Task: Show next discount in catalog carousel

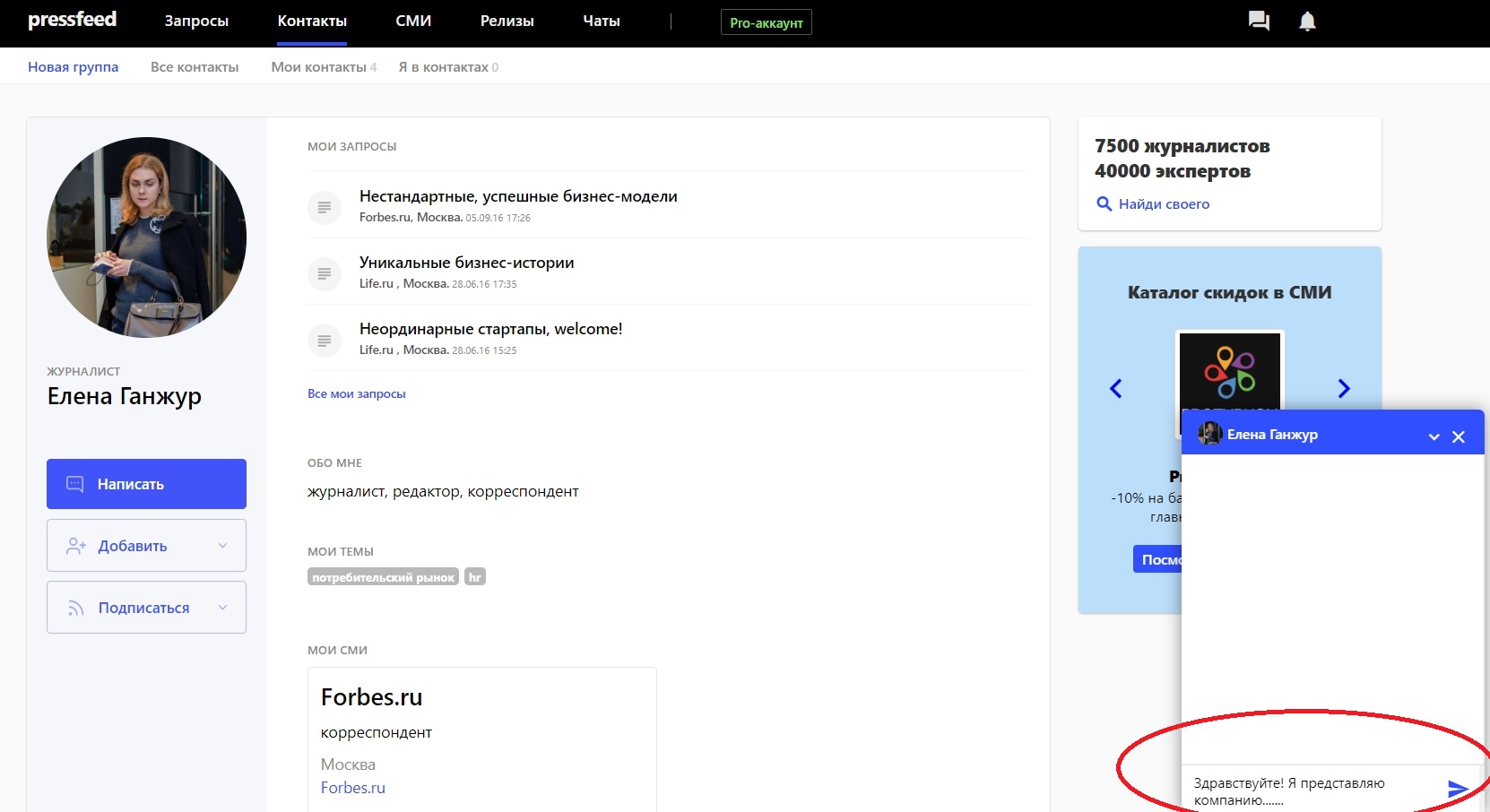Action: tap(1343, 388)
